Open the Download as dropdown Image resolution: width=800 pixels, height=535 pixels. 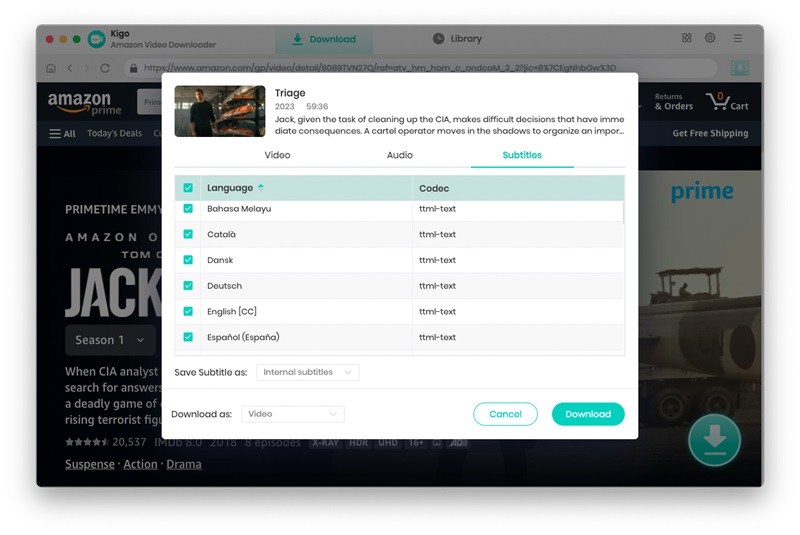[293, 414]
